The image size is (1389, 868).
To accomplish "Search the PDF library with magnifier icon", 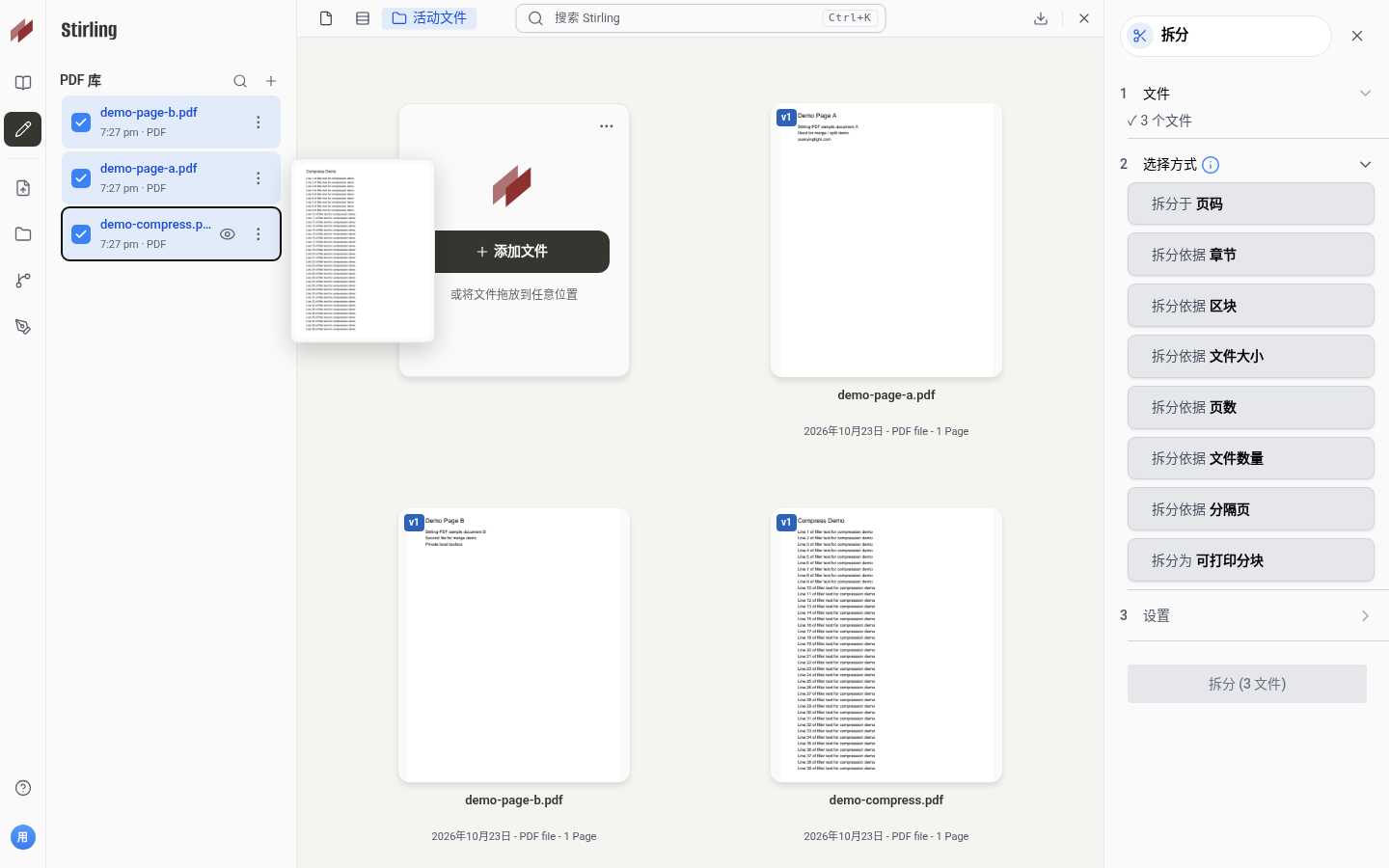I will coord(240,81).
